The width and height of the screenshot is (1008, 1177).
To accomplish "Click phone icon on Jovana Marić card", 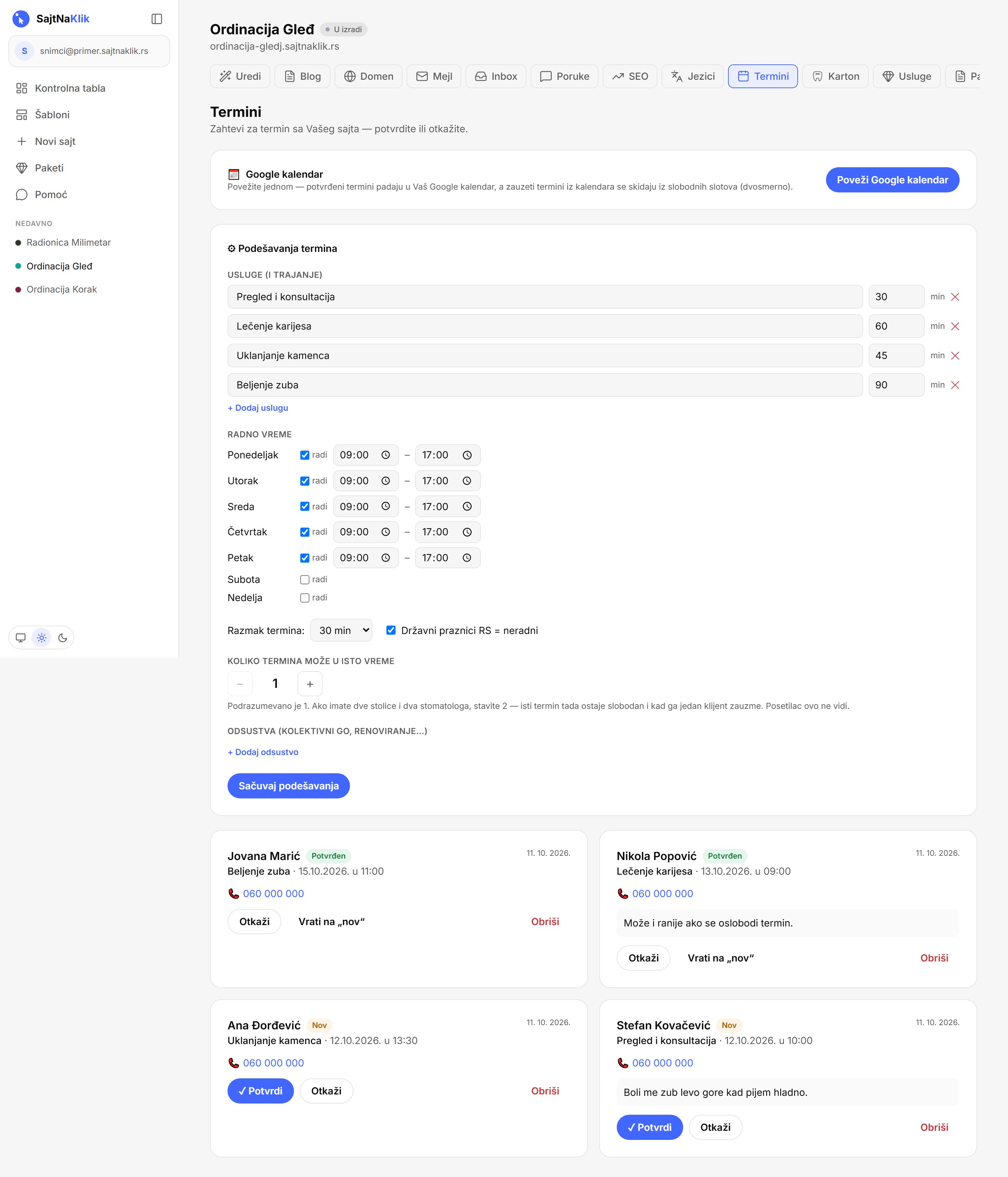I will [233, 894].
